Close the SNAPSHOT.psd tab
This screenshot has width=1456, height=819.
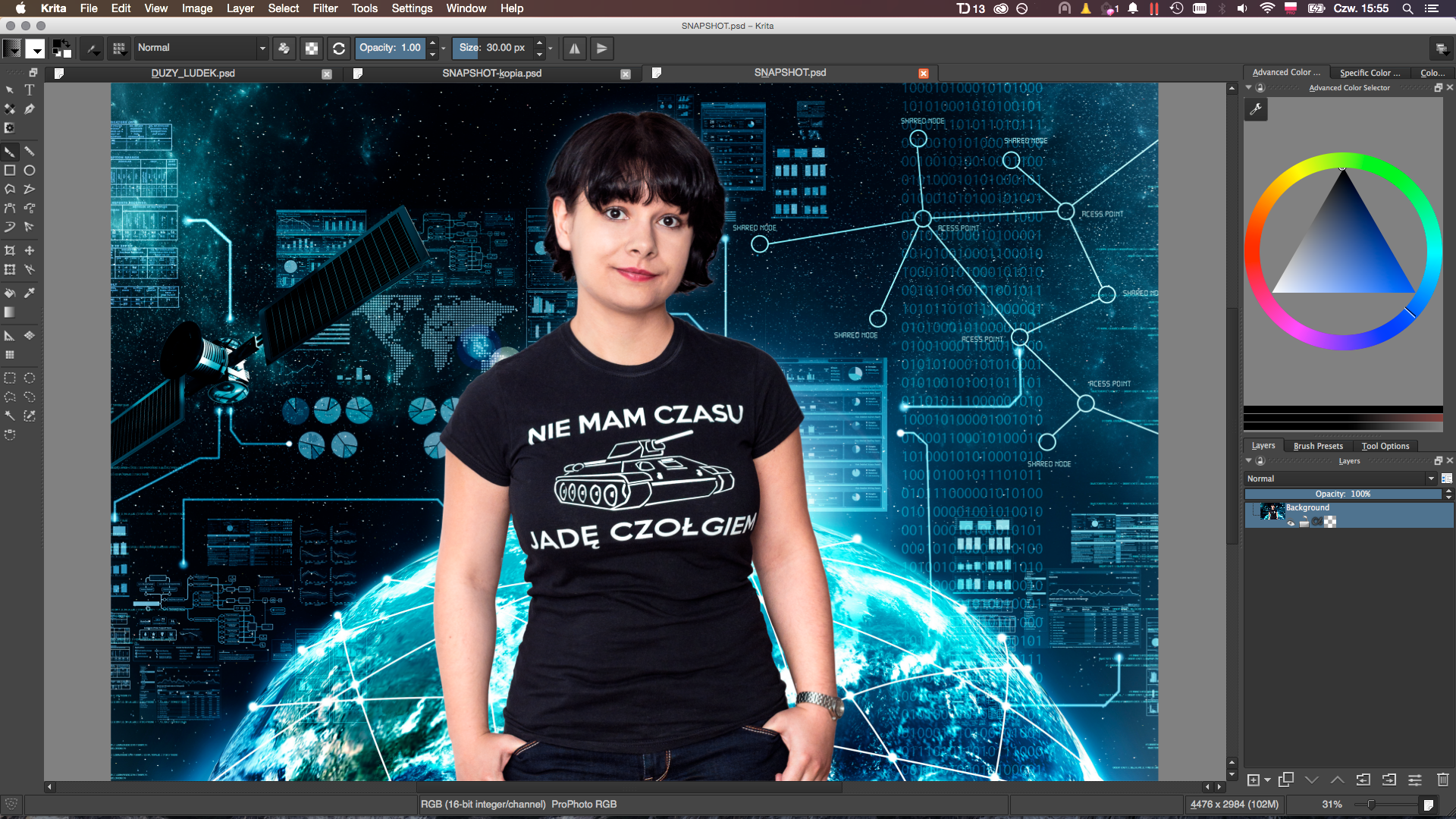924,74
